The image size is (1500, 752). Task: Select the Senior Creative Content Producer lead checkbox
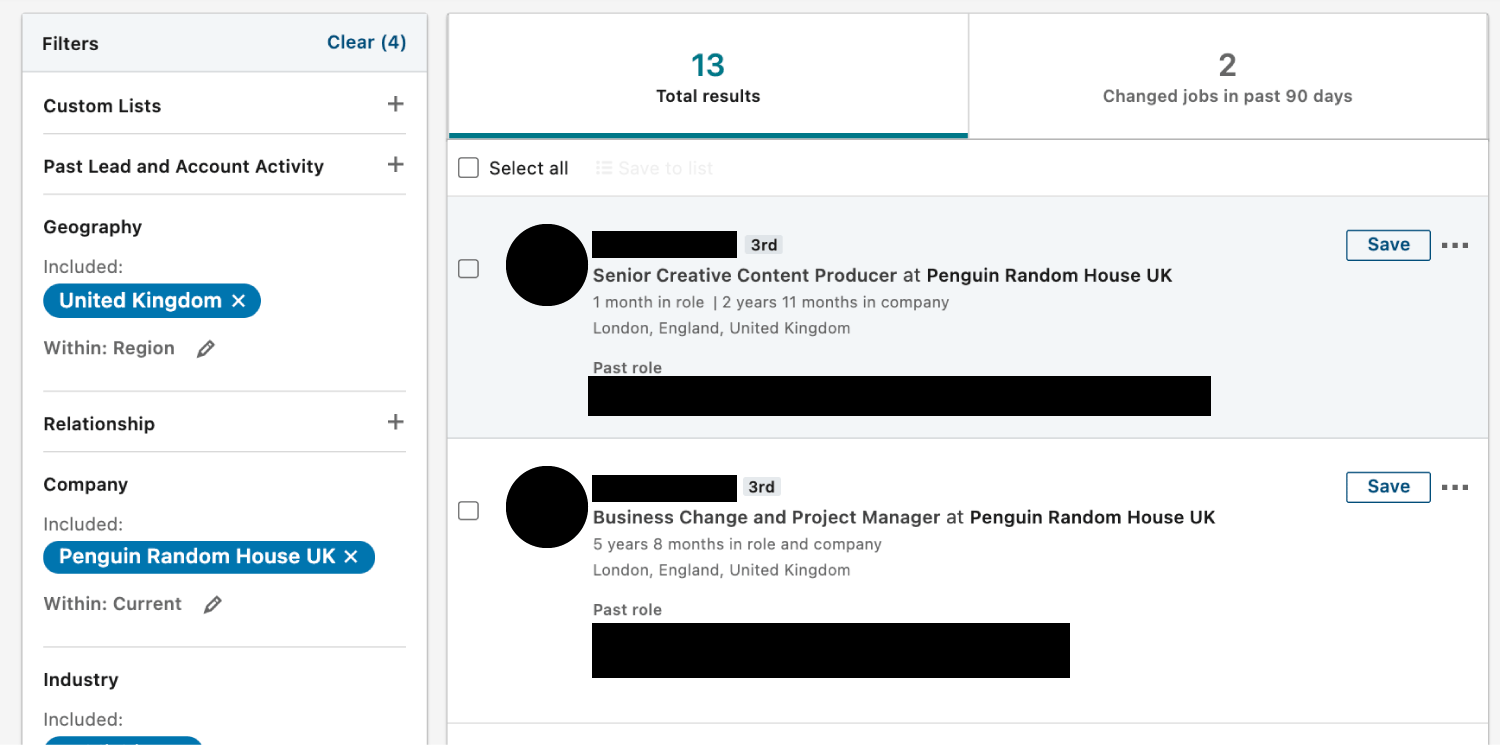[468, 268]
